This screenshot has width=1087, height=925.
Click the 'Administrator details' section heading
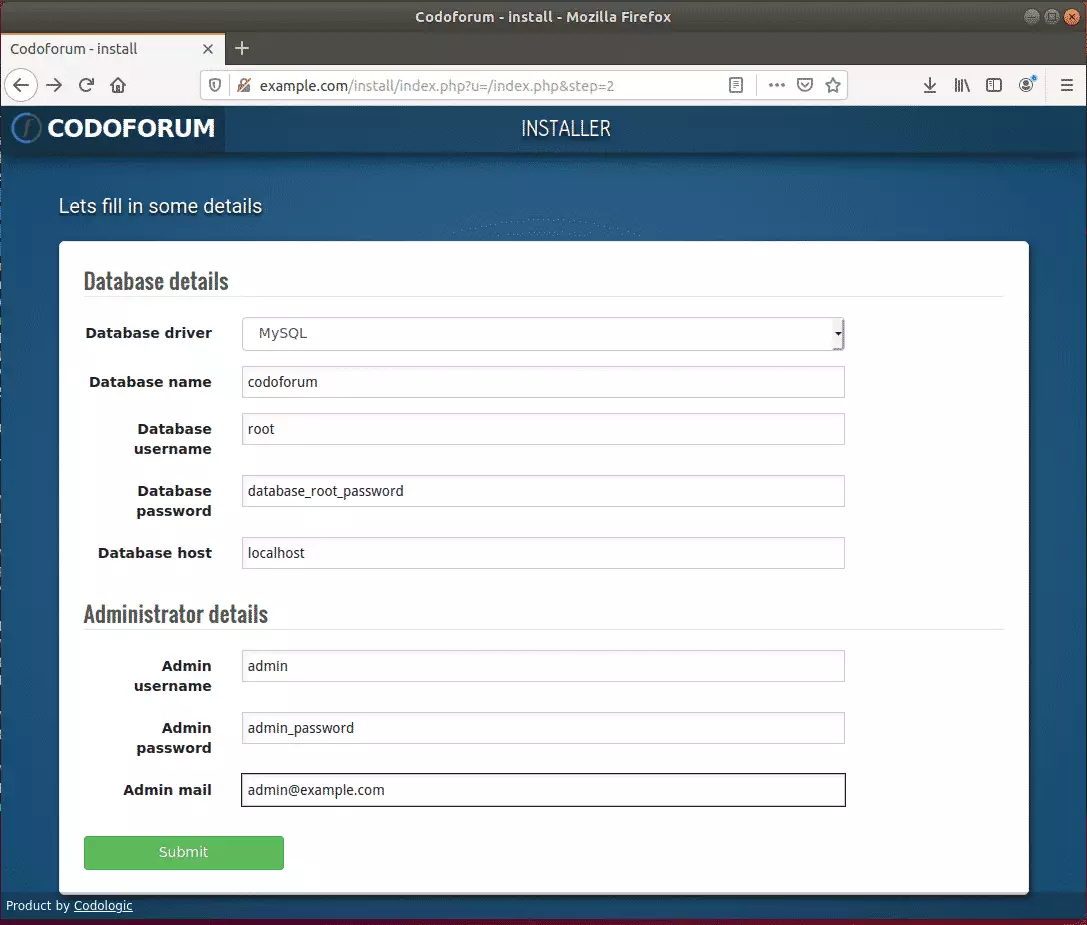point(175,614)
